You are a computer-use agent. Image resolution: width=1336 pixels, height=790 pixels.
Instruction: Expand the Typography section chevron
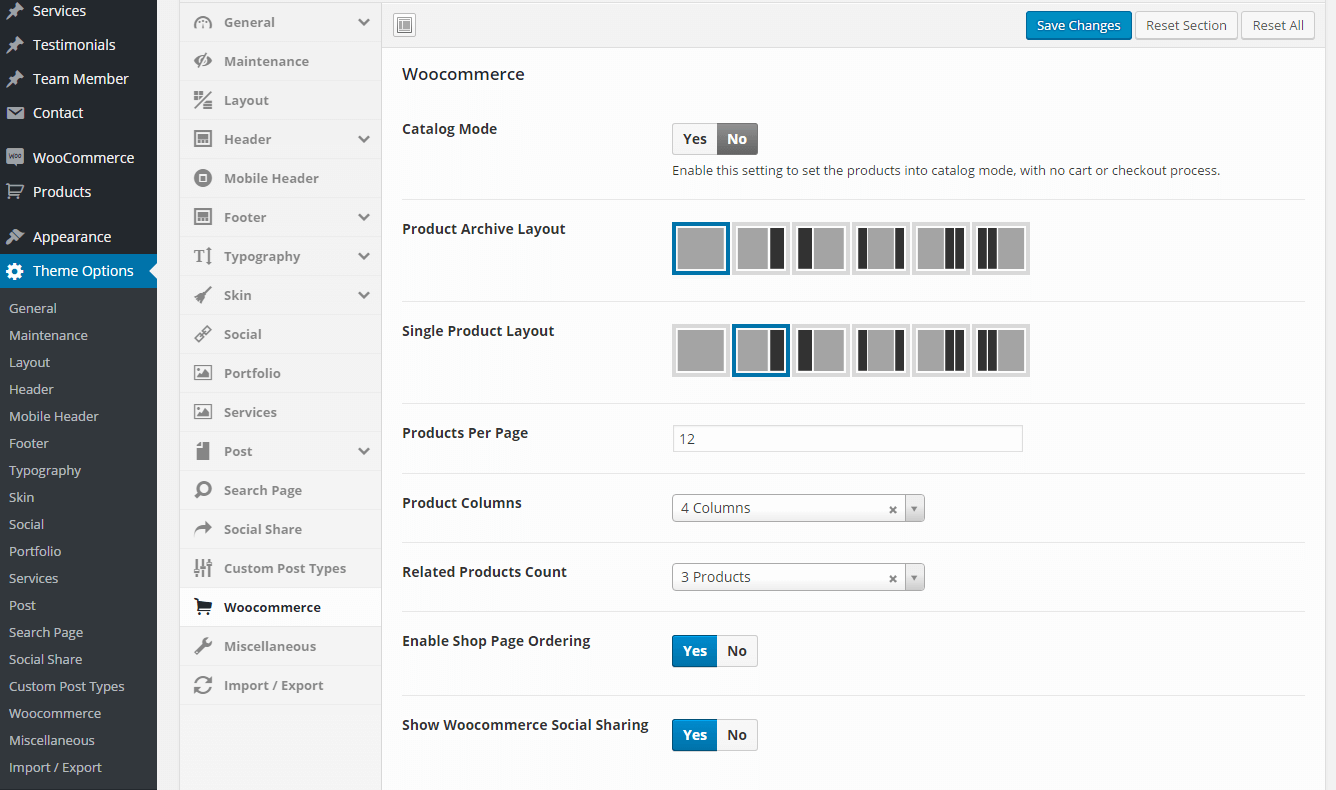point(364,256)
